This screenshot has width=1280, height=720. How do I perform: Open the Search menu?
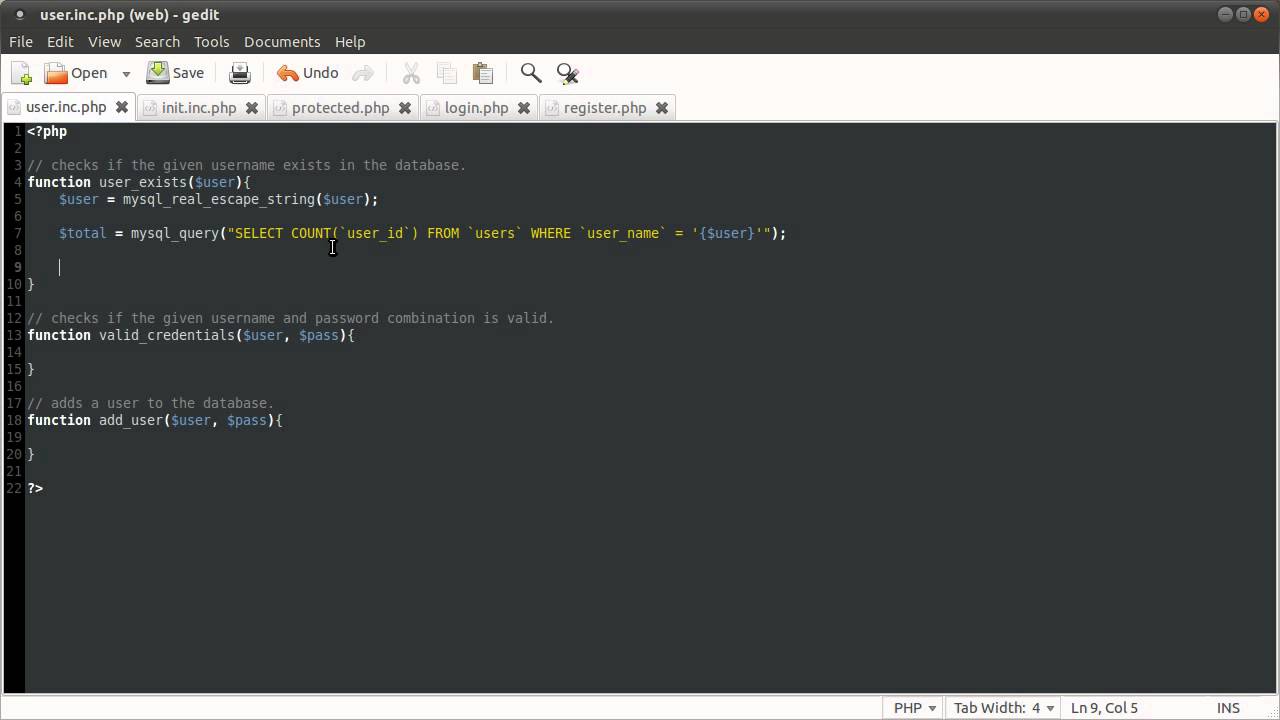point(157,42)
